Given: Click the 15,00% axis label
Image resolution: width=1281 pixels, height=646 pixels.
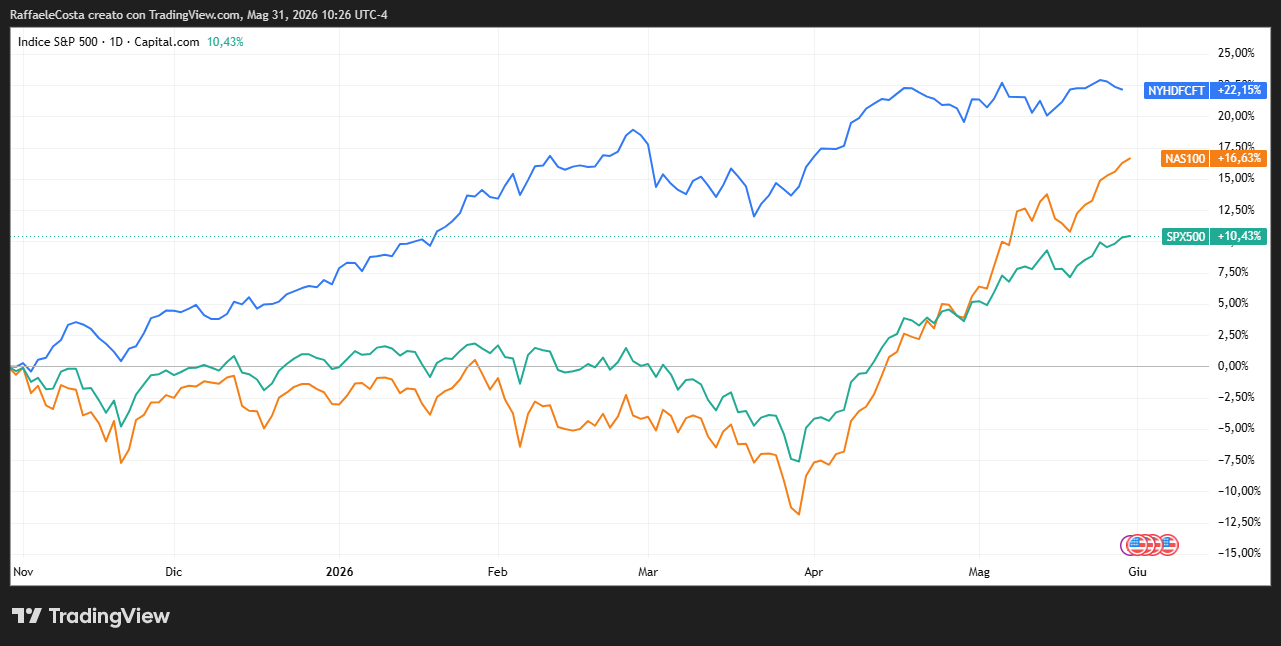Looking at the screenshot, I should pos(1237,178).
